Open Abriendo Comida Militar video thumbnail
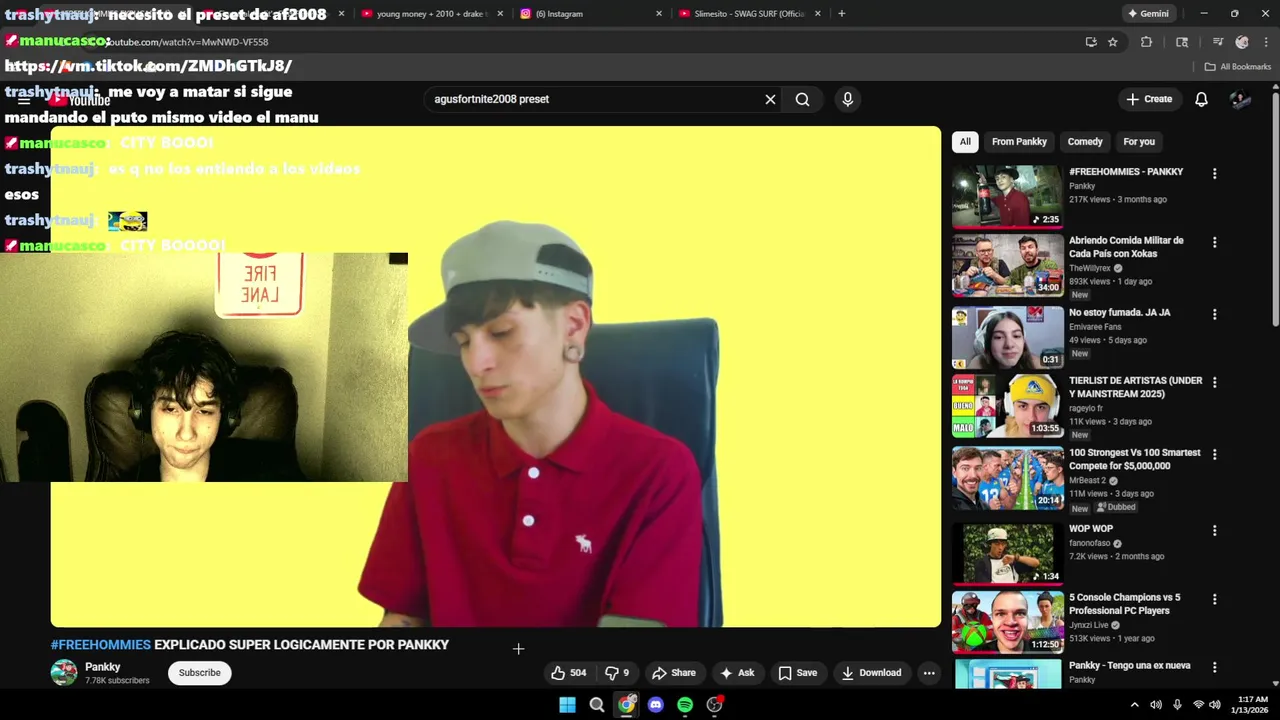1280x720 pixels. pos(1007,266)
